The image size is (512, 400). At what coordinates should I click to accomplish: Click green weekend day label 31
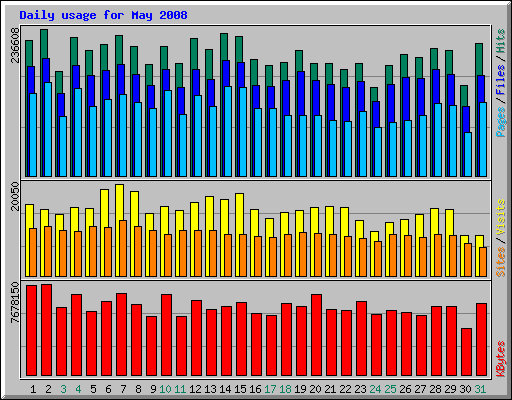click(x=480, y=389)
